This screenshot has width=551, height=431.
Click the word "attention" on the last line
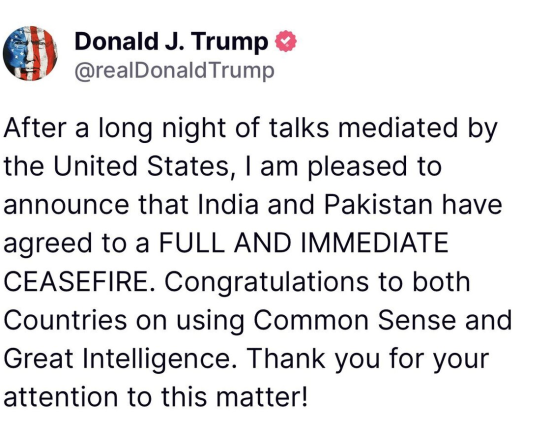(60, 397)
